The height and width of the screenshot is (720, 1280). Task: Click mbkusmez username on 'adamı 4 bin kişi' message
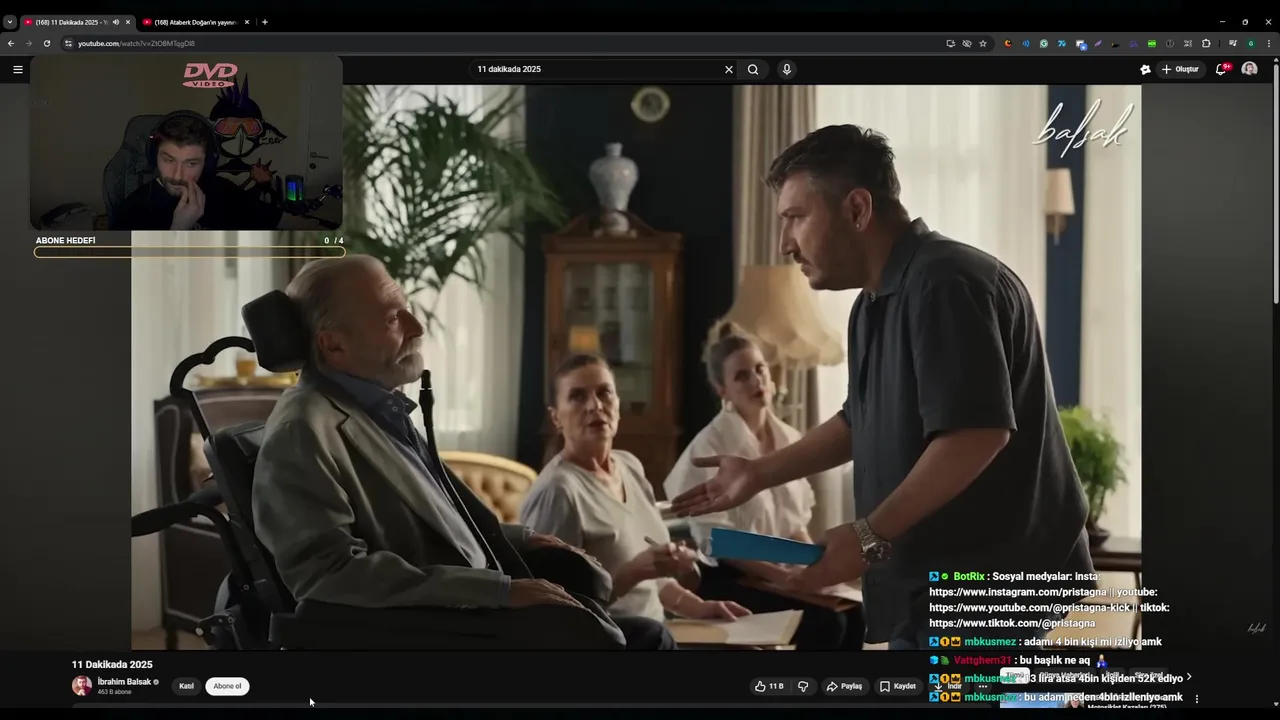[x=990, y=642]
